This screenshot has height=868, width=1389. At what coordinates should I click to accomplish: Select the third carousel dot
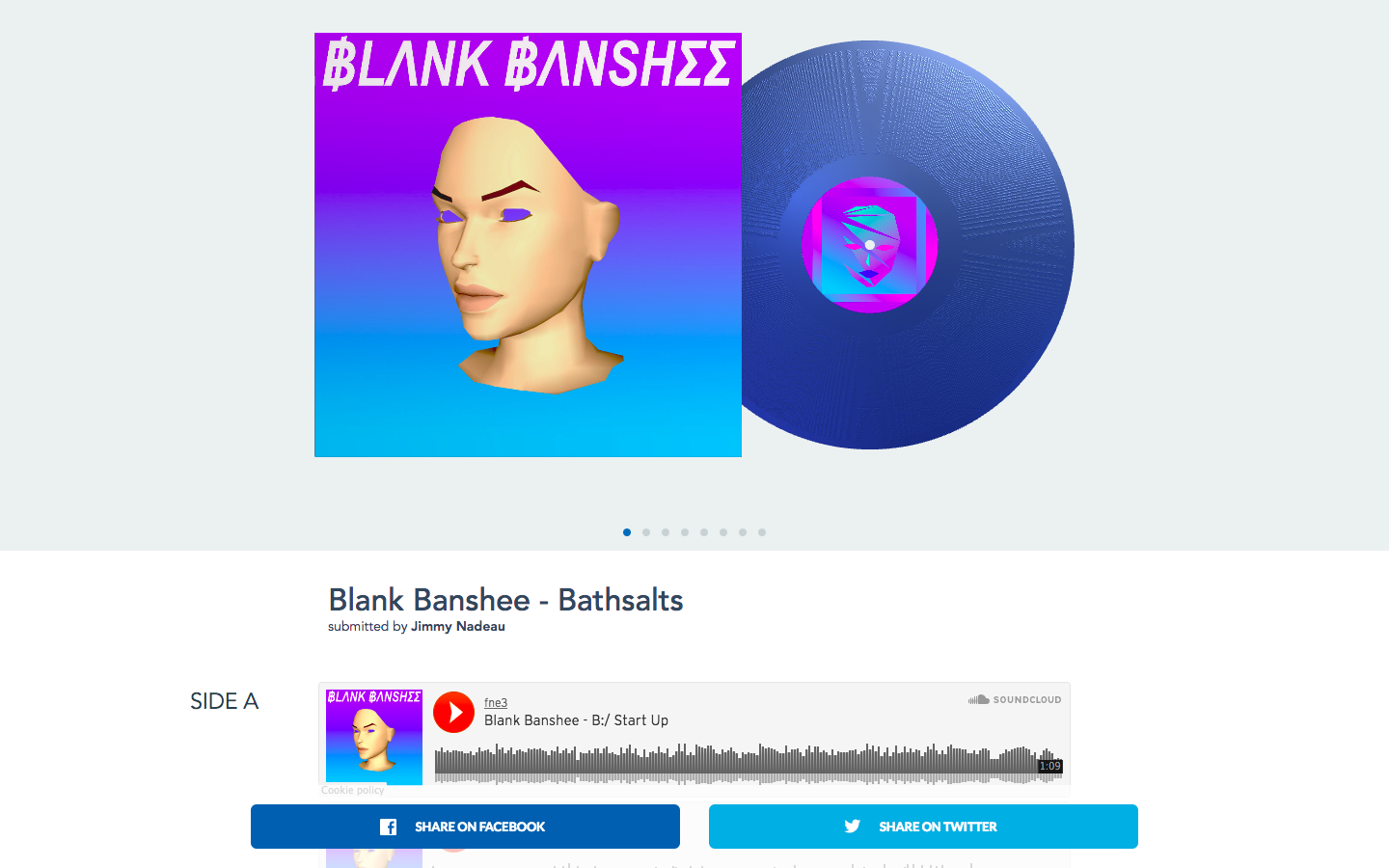[x=666, y=532]
